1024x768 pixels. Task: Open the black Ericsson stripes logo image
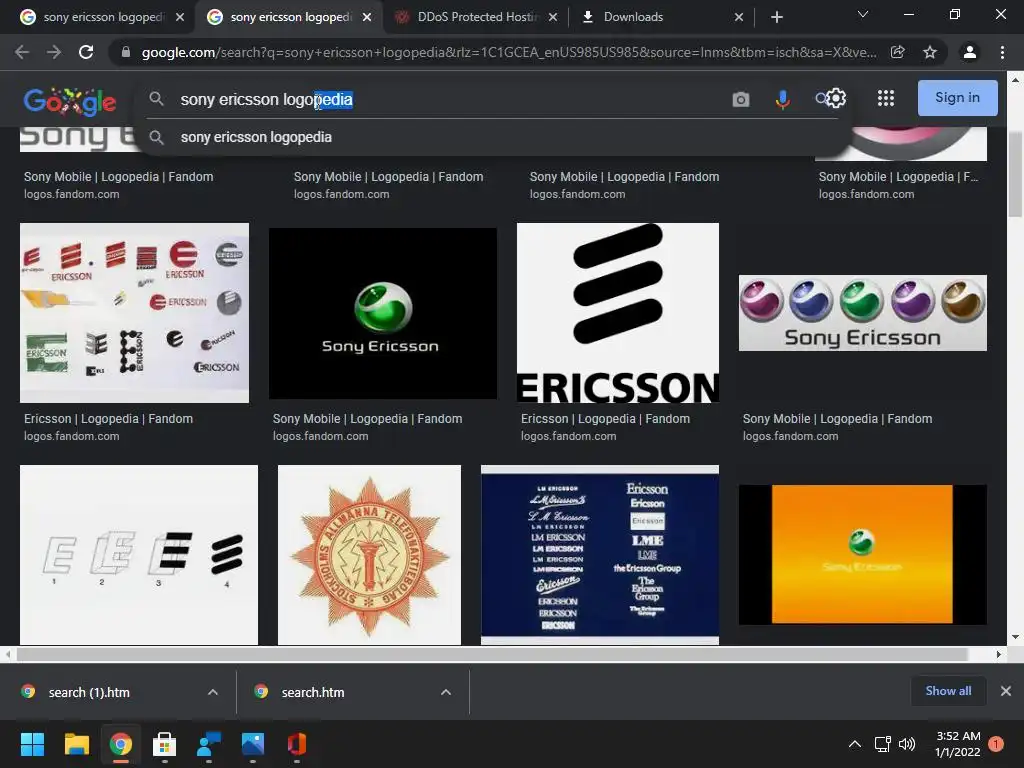[618, 313]
